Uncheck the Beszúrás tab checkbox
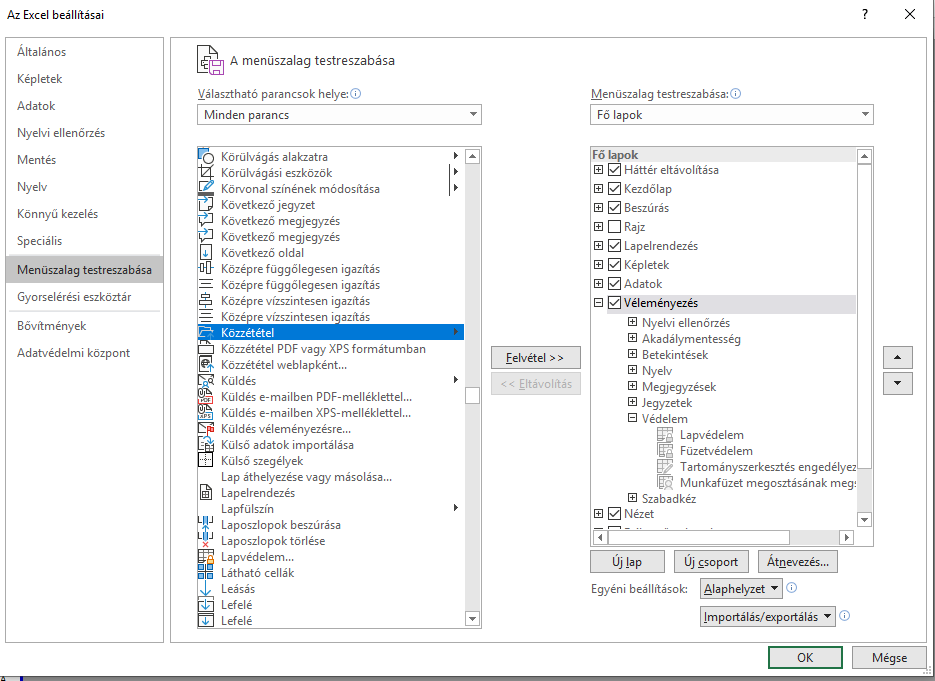 tap(615, 208)
